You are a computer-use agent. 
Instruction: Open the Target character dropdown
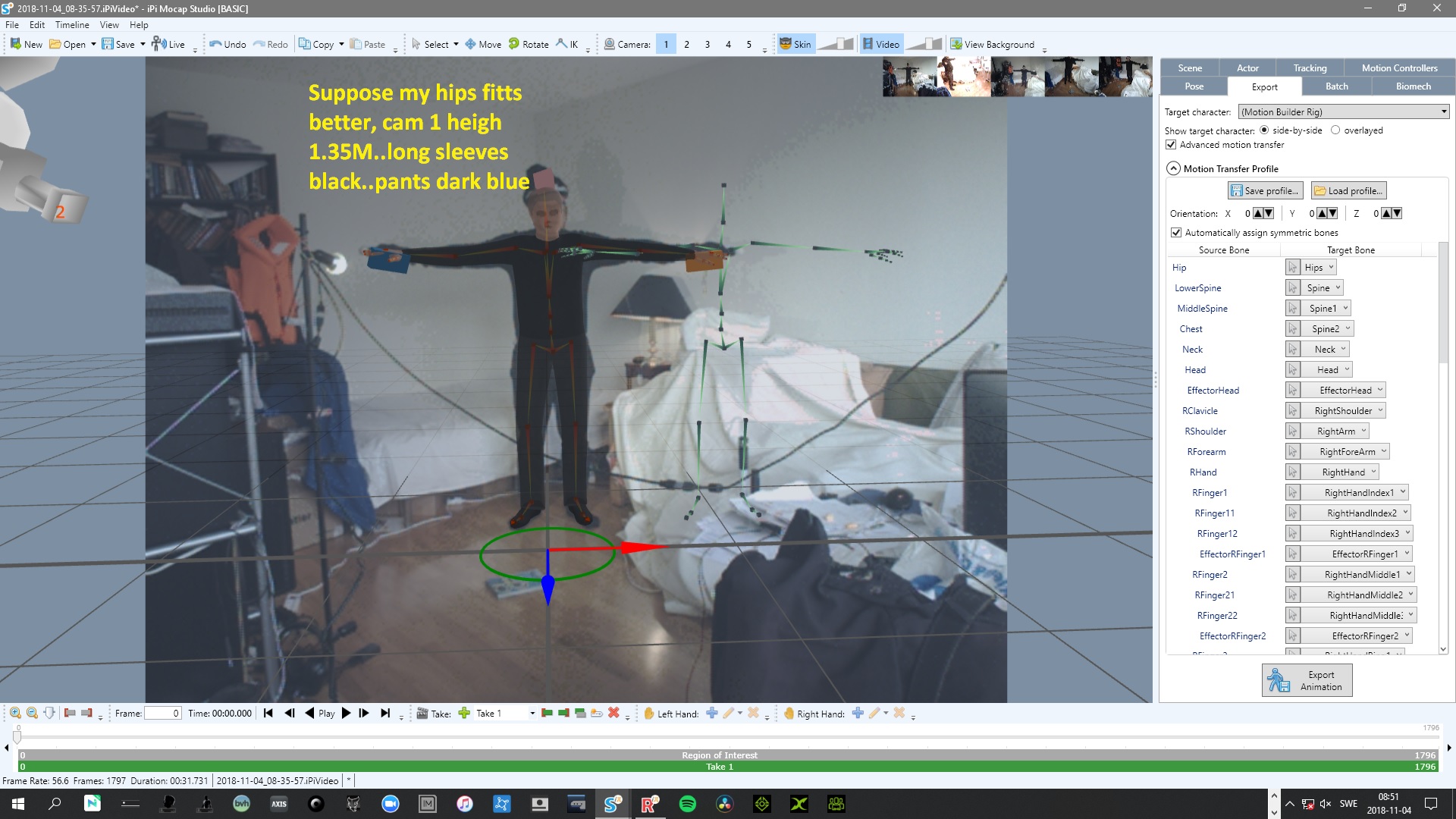(x=1344, y=111)
